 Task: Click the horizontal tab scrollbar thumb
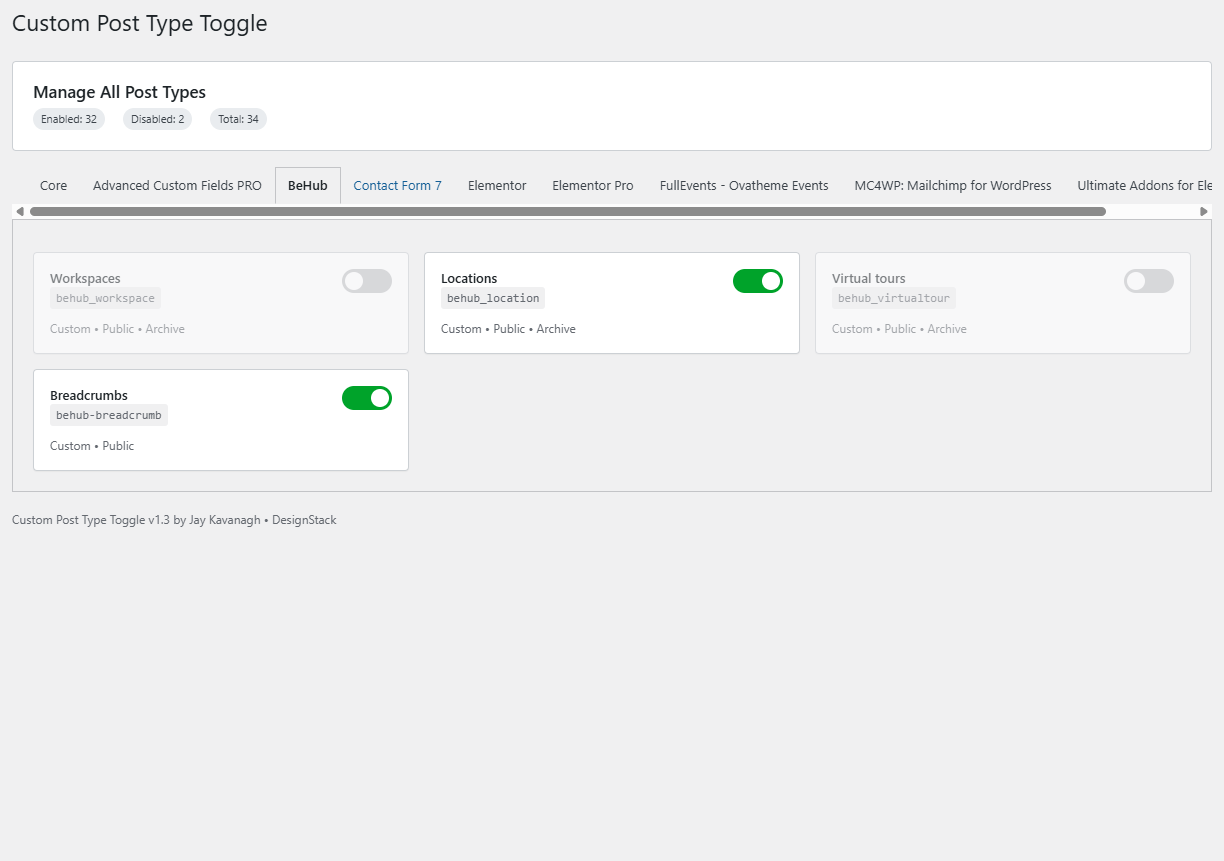pos(568,211)
